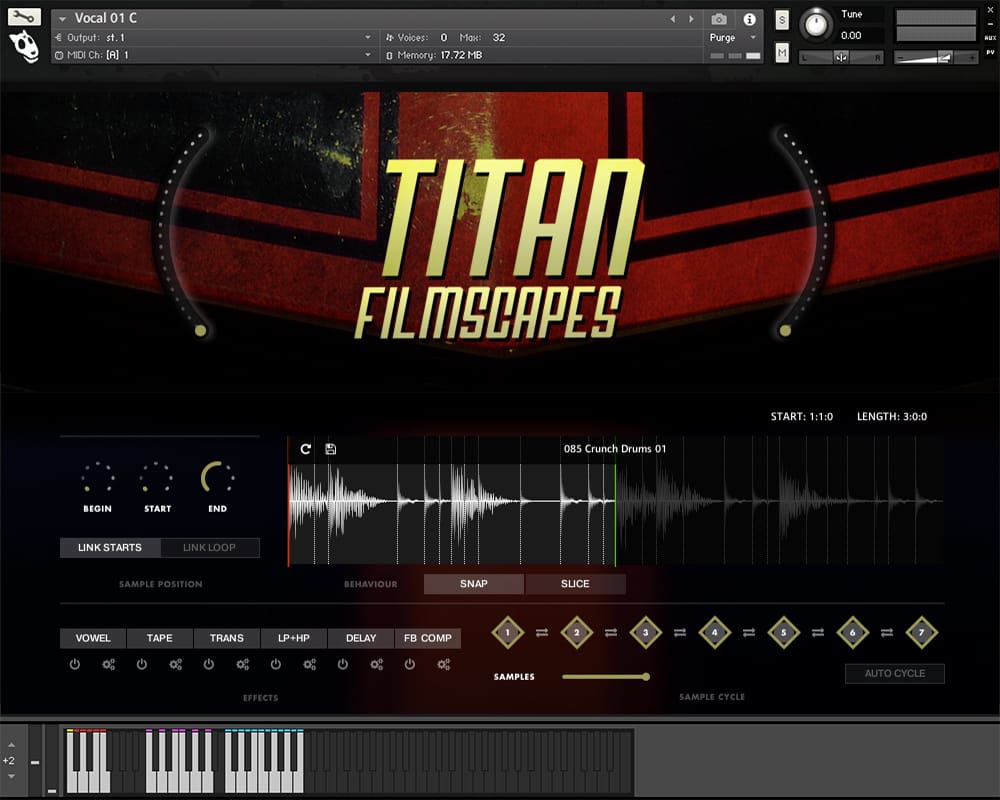1000x800 pixels.
Task: Click the wrench edit icon in header
Action: (24, 16)
